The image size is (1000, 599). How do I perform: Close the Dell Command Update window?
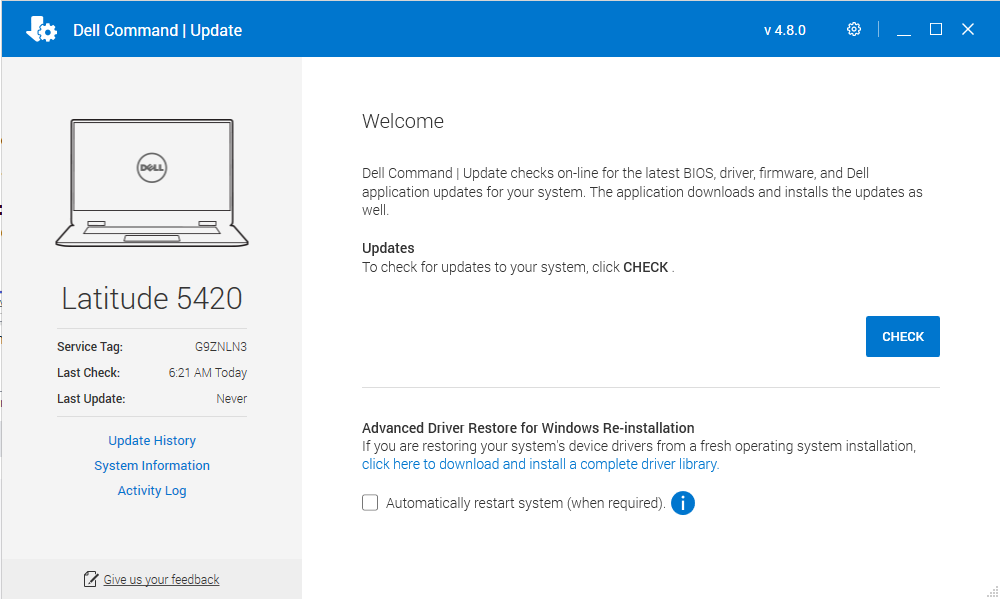968,29
